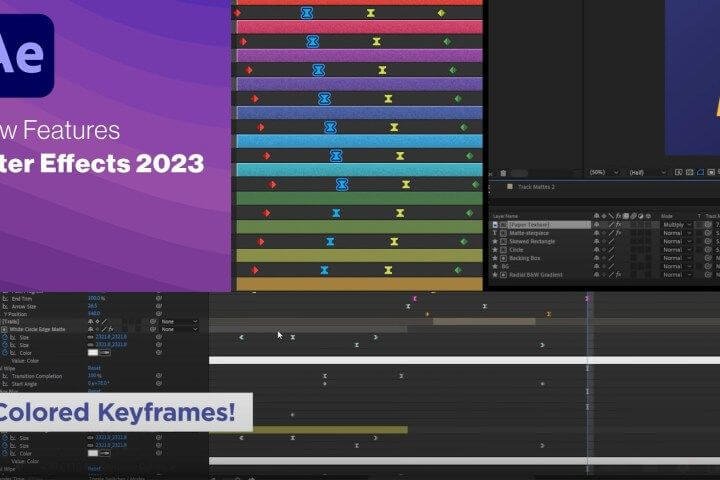Screen dimensions: 720x480
Task: Click the Start Angle value
Action: (98, 383)
